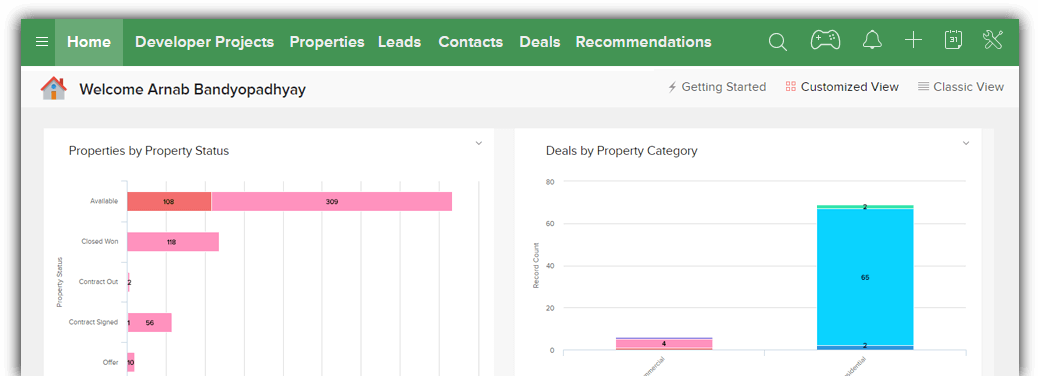Click the 309 pink Available bar segment
Viewport: 1038px width, 376px height.
tap(332, 202)
